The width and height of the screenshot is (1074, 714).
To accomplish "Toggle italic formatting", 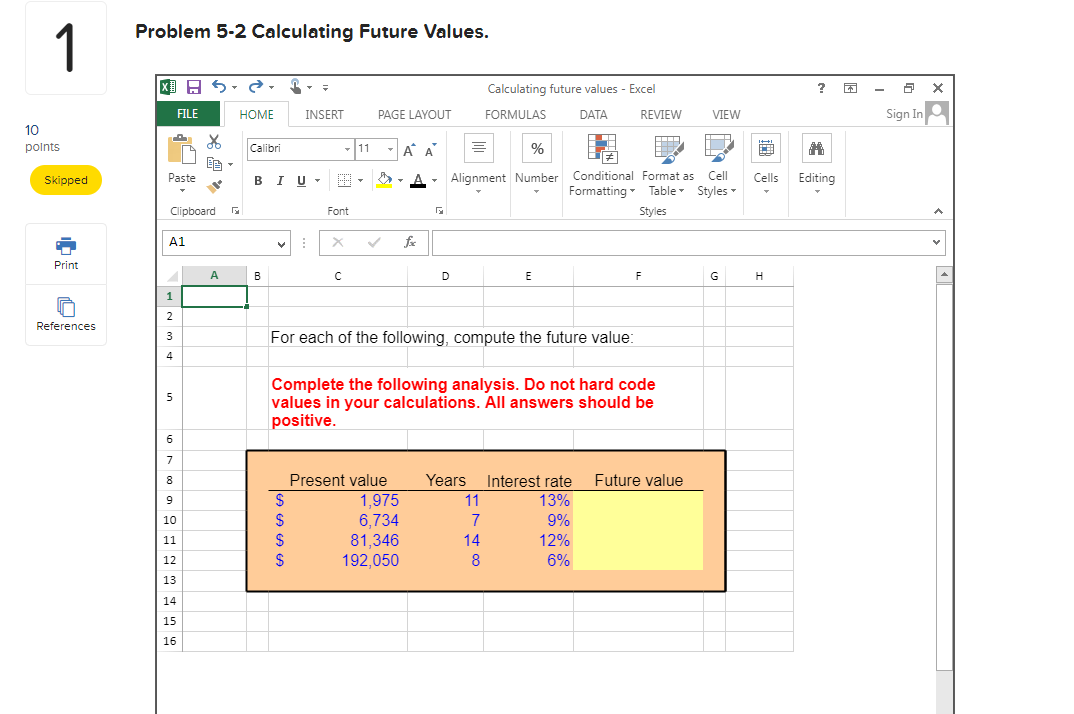I will point(278,181).
